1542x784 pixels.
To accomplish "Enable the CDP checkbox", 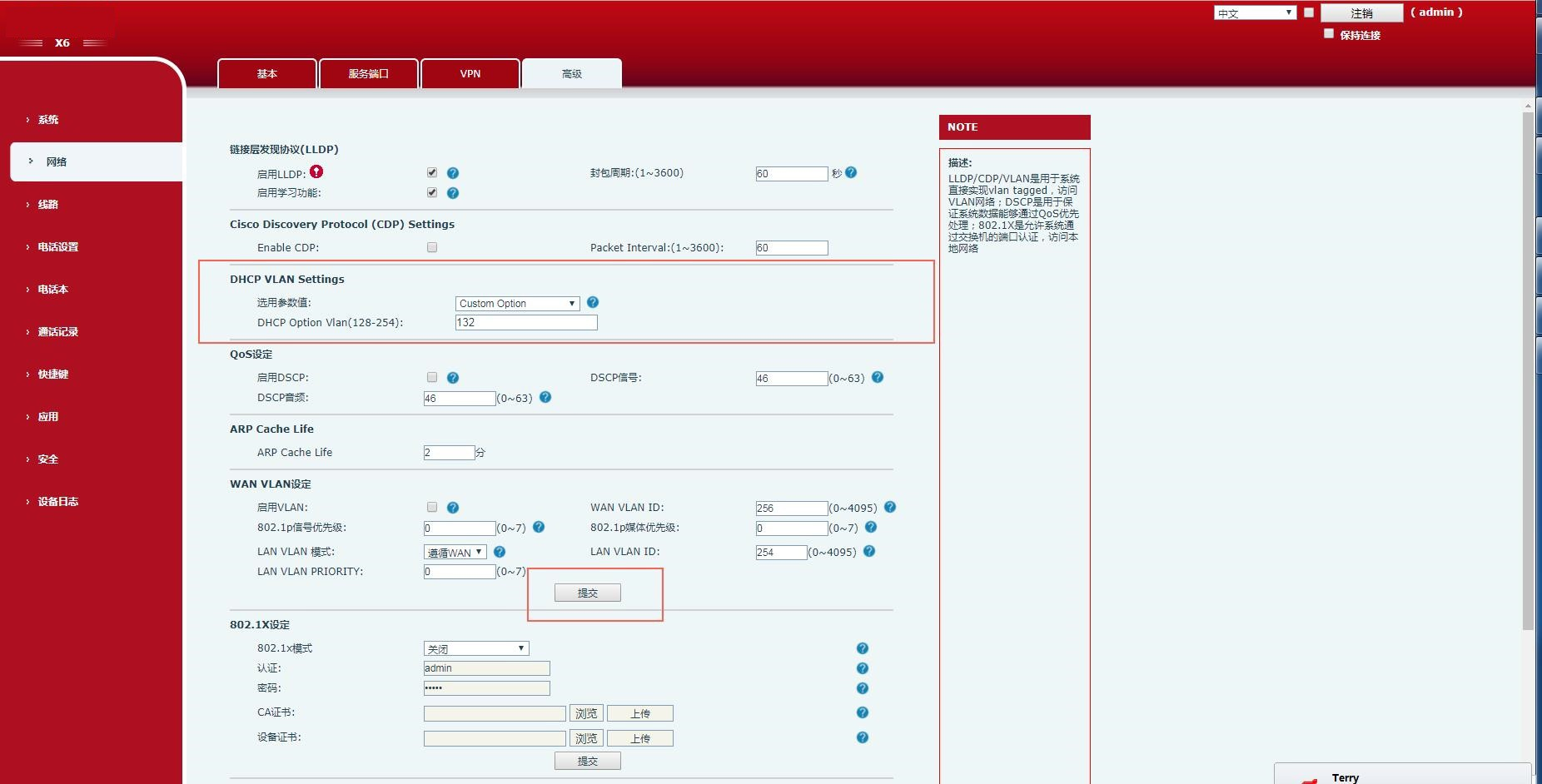I will click(x=431, y=247).
